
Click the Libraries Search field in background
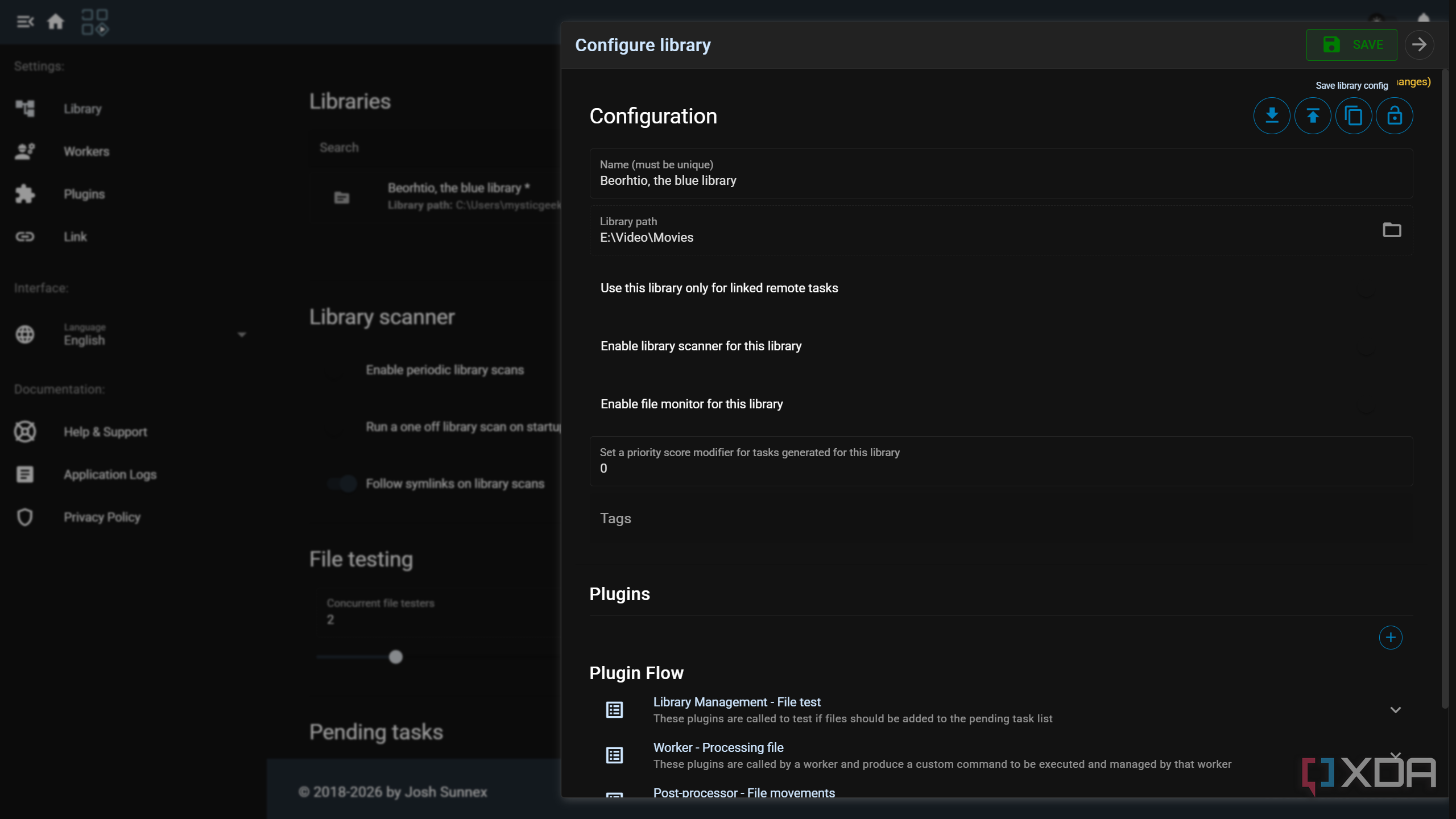tap(435, 148)
